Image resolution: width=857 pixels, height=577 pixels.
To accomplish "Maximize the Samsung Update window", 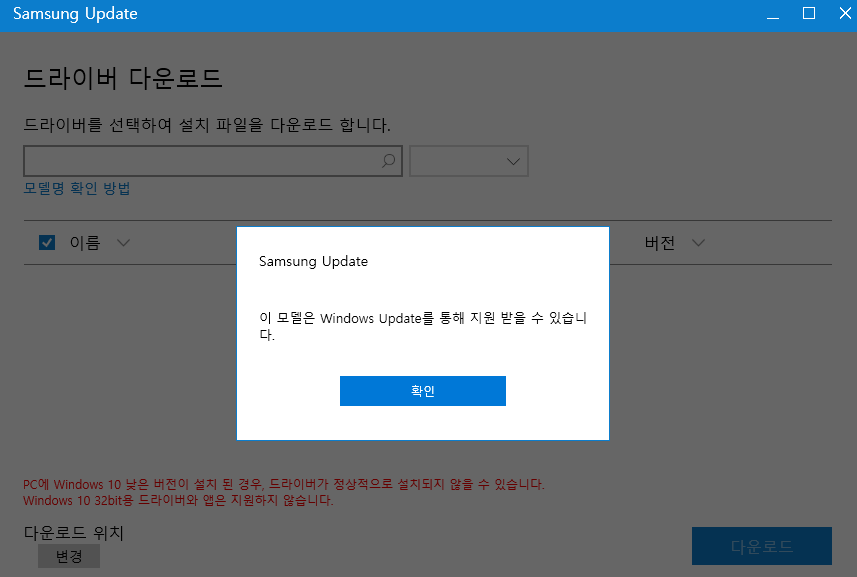I will tap(809, 13).
